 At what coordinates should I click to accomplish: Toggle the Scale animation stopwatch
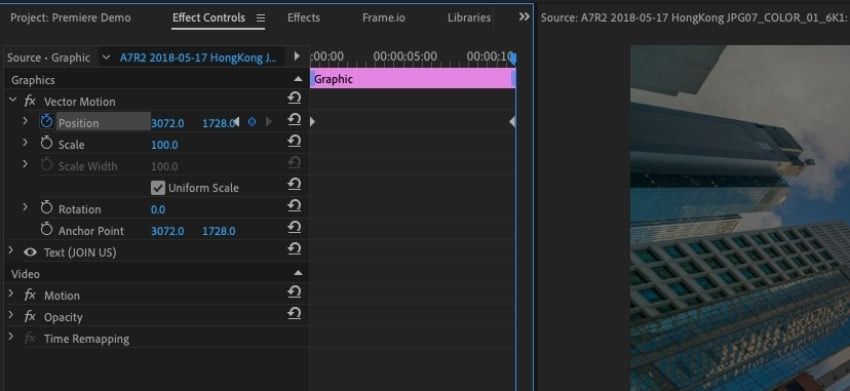tap(47, 143)
